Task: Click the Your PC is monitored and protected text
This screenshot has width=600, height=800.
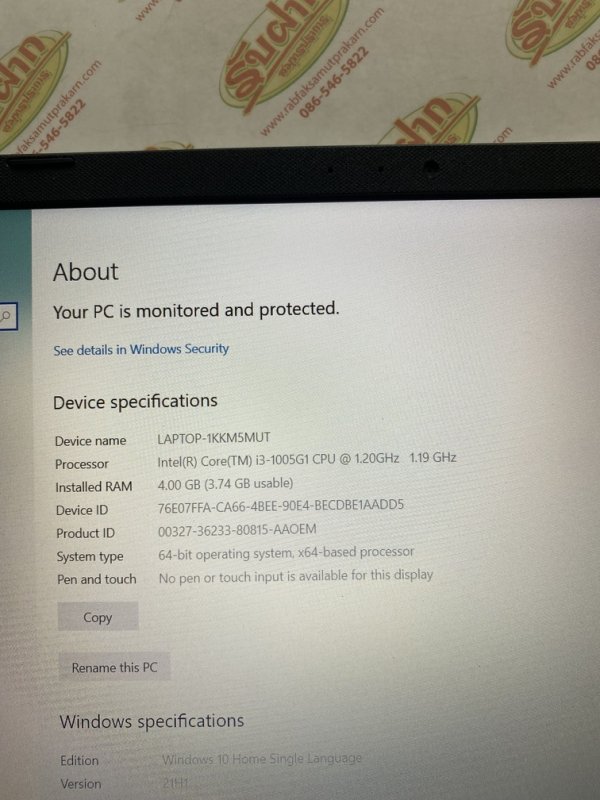Action: click(196, 310)
